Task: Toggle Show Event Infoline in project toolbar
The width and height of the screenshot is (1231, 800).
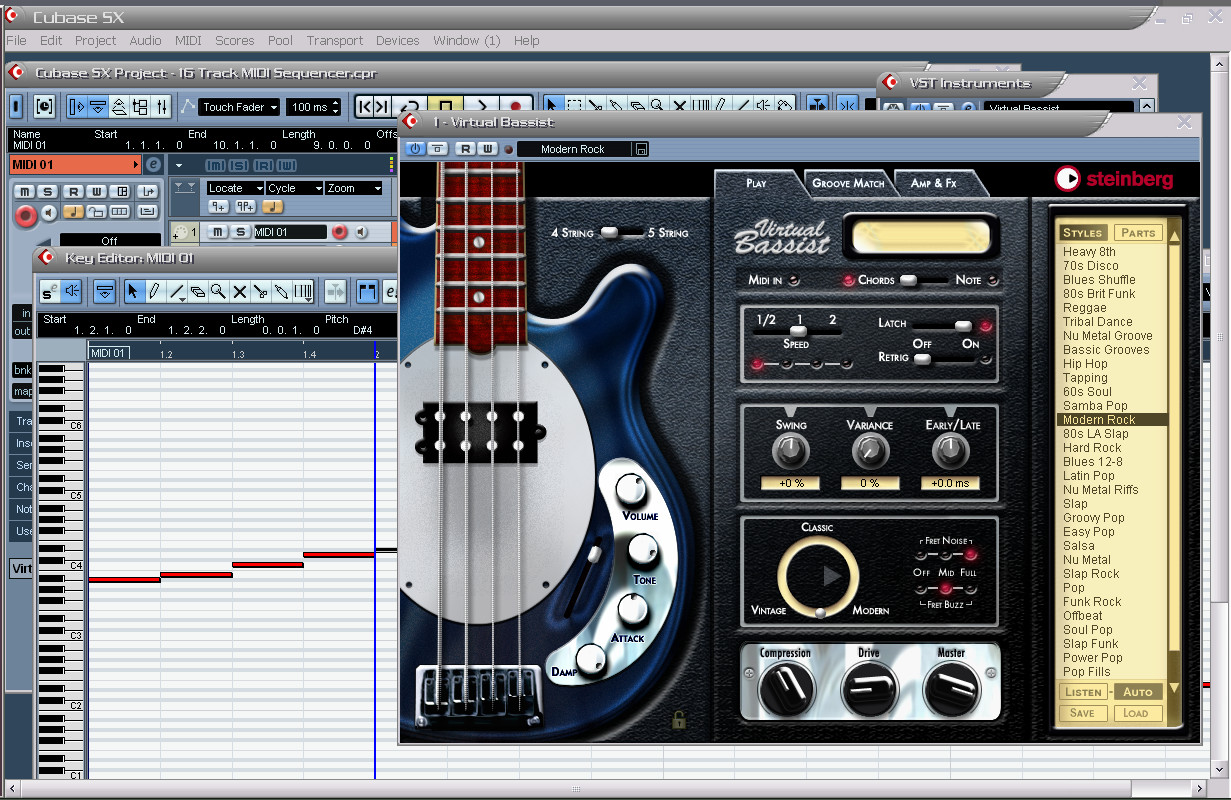Action: pos(98,106)
